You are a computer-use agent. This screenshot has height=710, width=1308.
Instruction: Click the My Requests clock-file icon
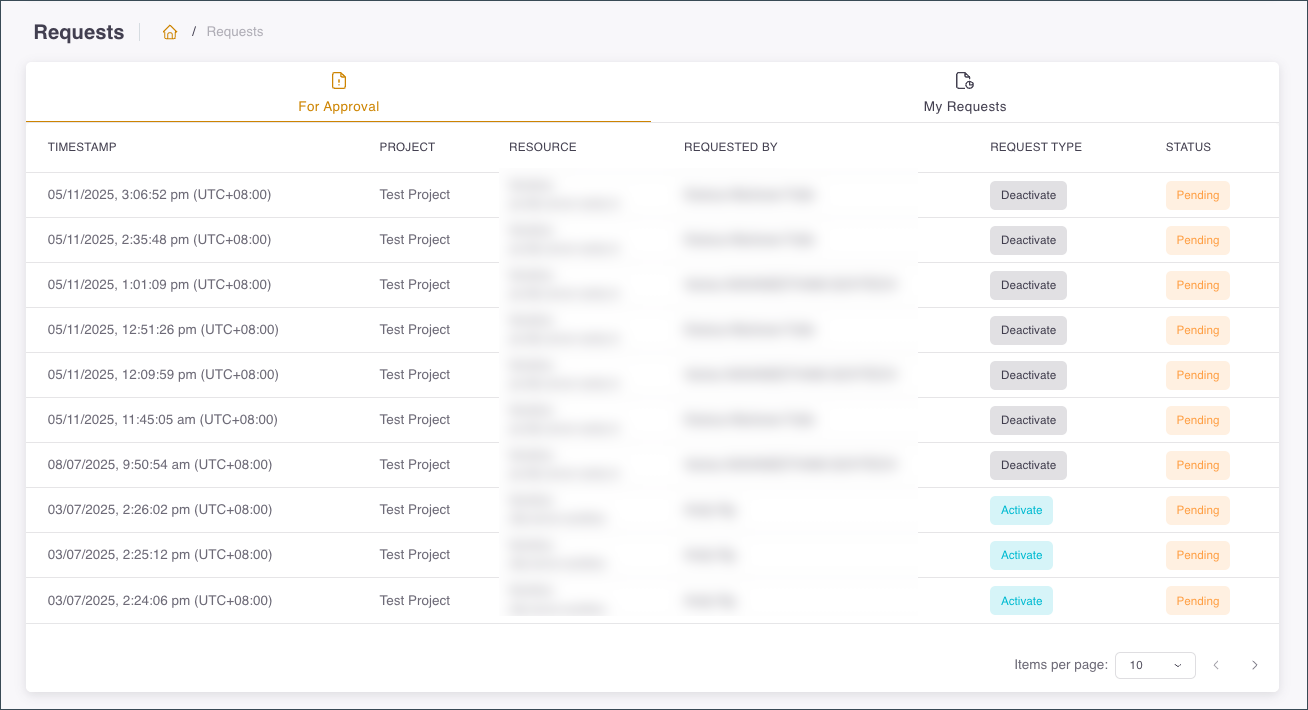click(965, 81)
